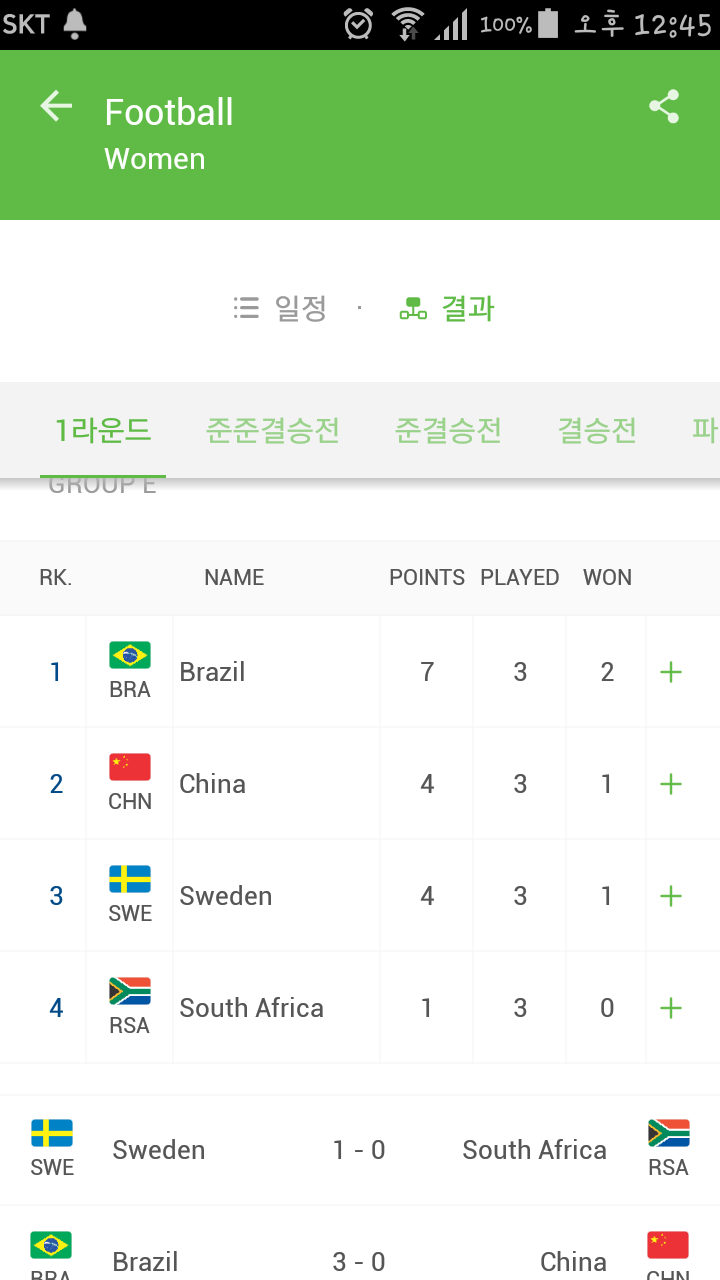Screen dimensions: 720x1280
Task: Expand Brazil row with plus icon
Action: pyautogui.click(x=671, y=672)
